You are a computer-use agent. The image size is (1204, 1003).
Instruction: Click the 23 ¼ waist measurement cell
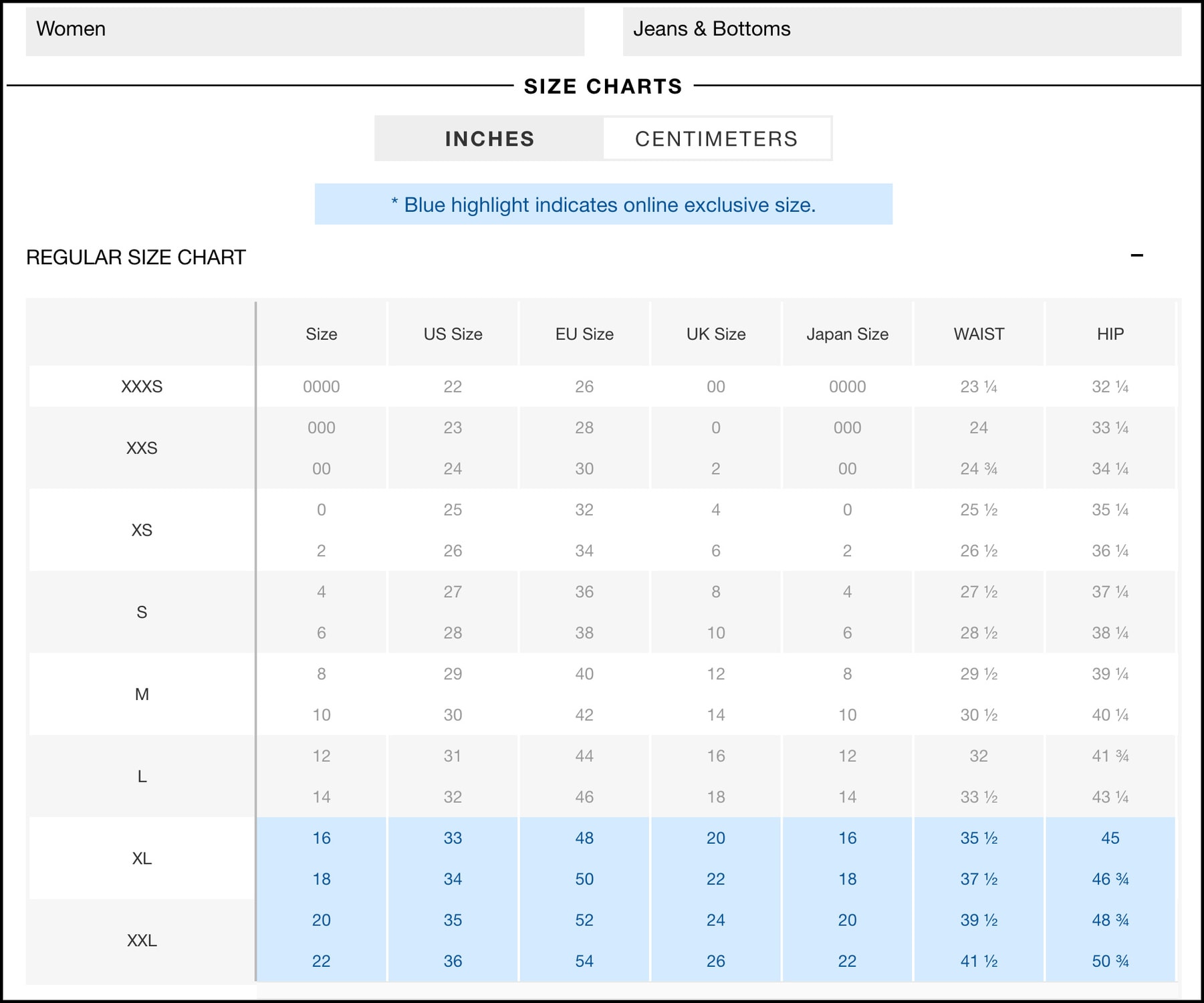click(979, 386)
